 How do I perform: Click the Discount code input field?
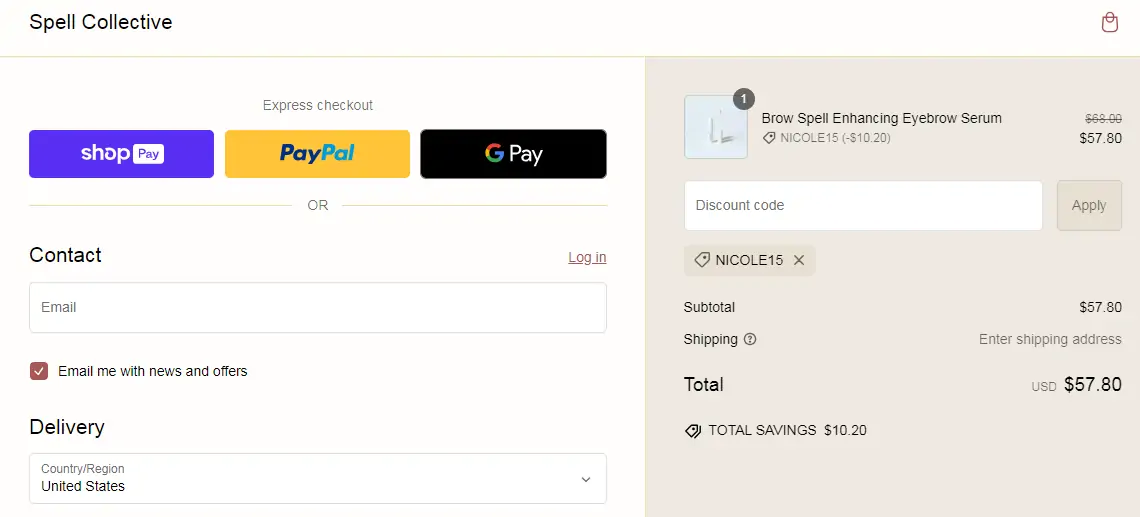point(863,205)
